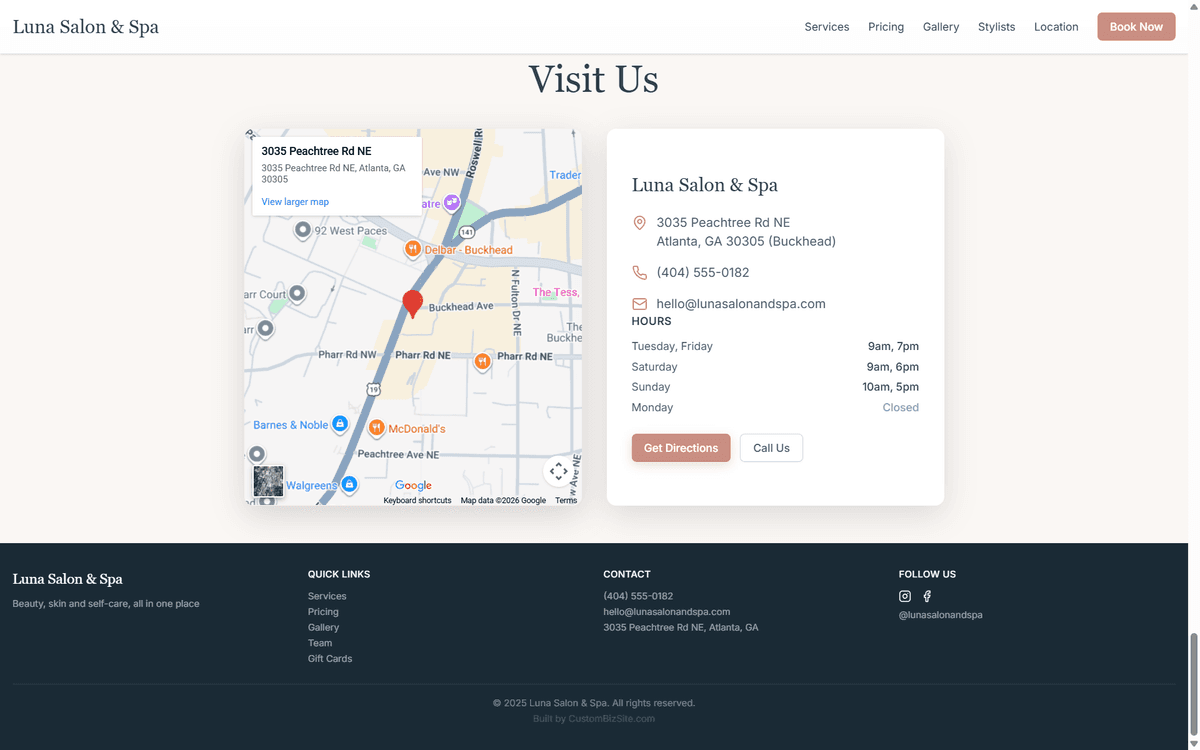Open footer Team quick link

(x=320, y=643)
